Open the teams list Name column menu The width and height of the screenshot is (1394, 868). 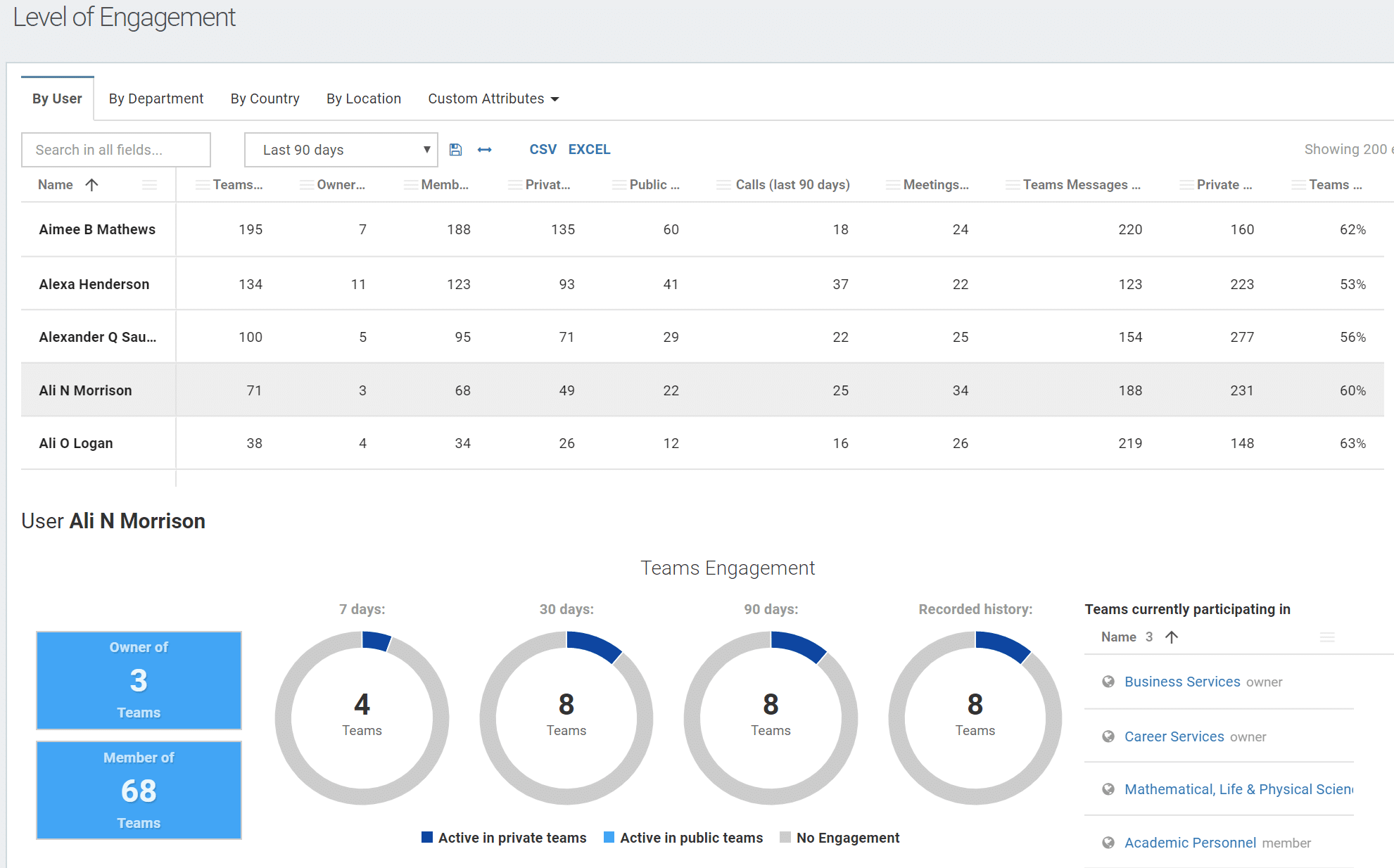(x=1327, y=637)
